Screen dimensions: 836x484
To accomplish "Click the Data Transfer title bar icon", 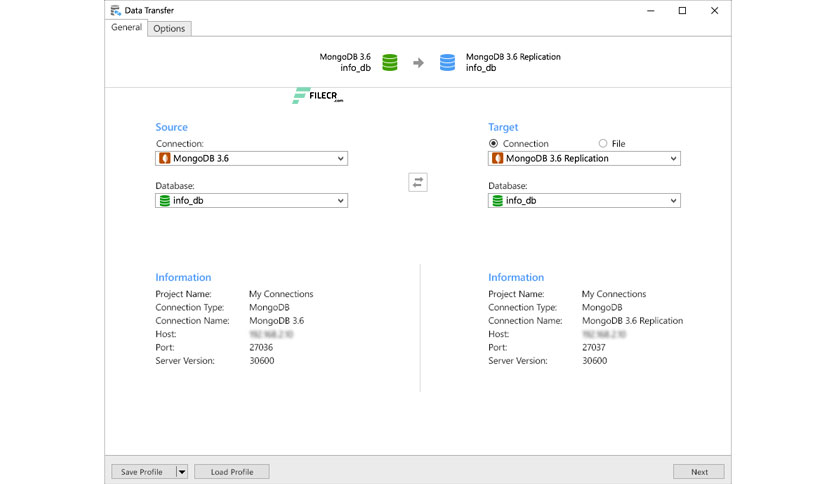I will click(116, 10).
